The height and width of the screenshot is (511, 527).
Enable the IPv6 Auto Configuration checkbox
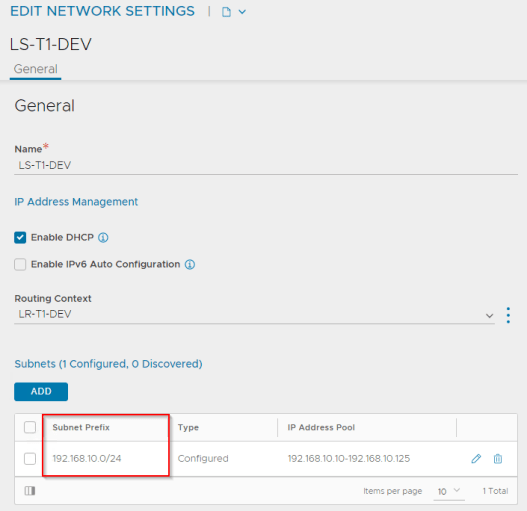(x=20, y=264)
